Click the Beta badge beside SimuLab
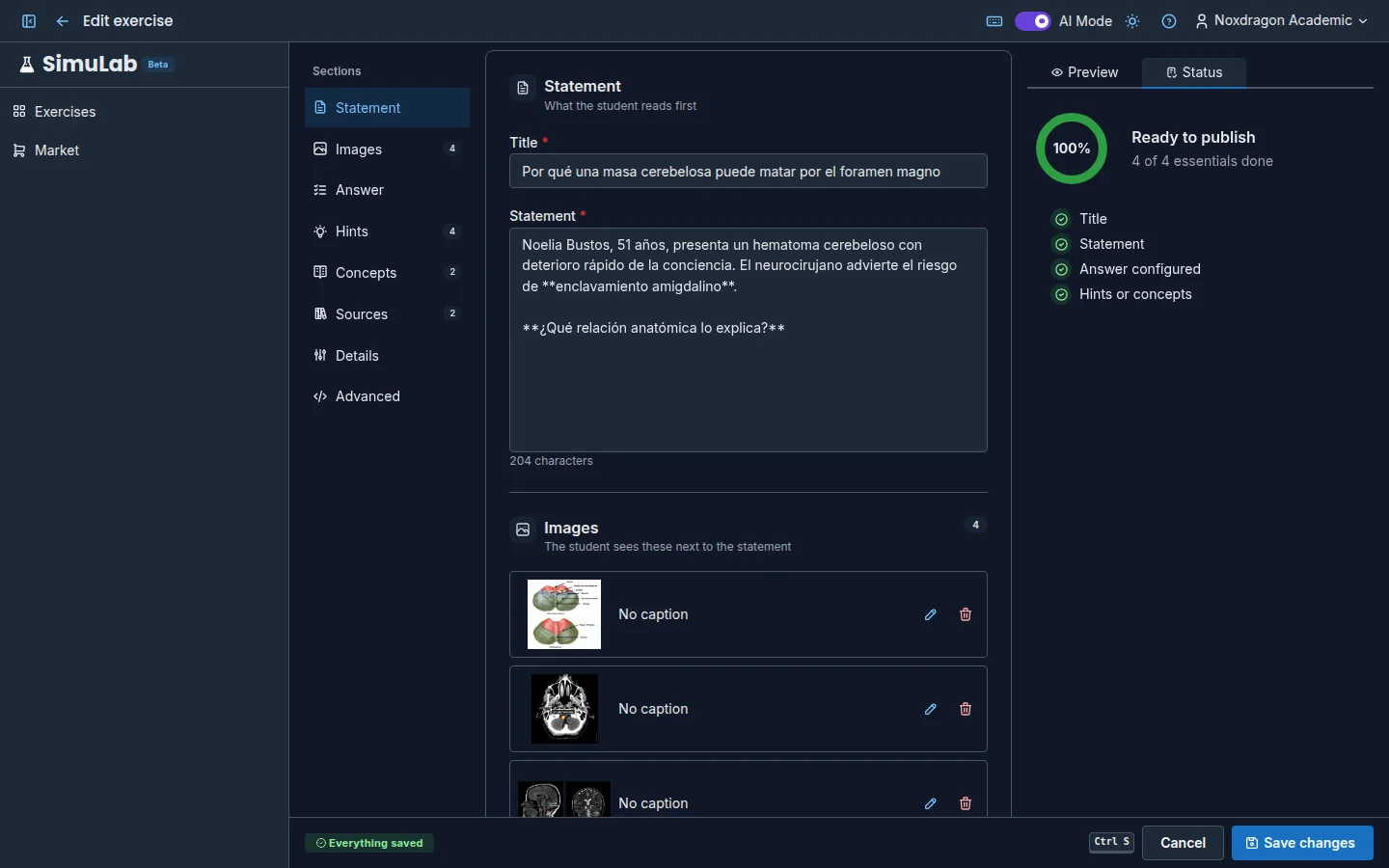The width and height of the screenshot is (1389, 868). pyautogui.click(x=158, y=65)
